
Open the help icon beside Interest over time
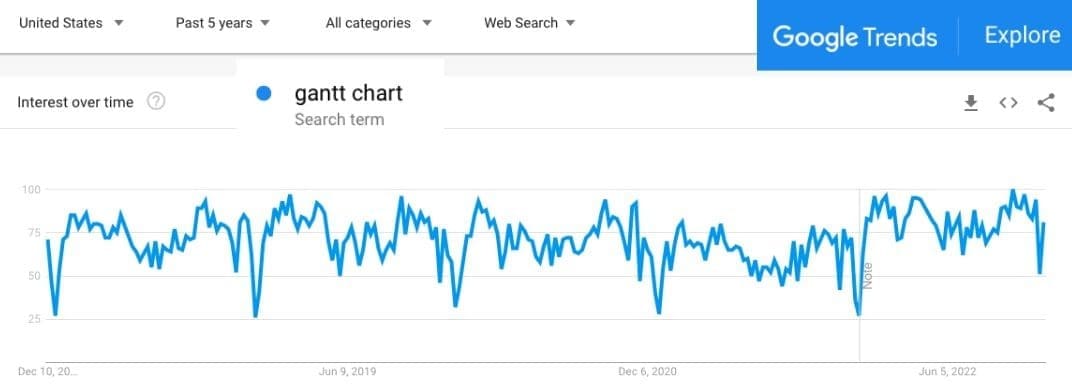(x=156, y=102)
